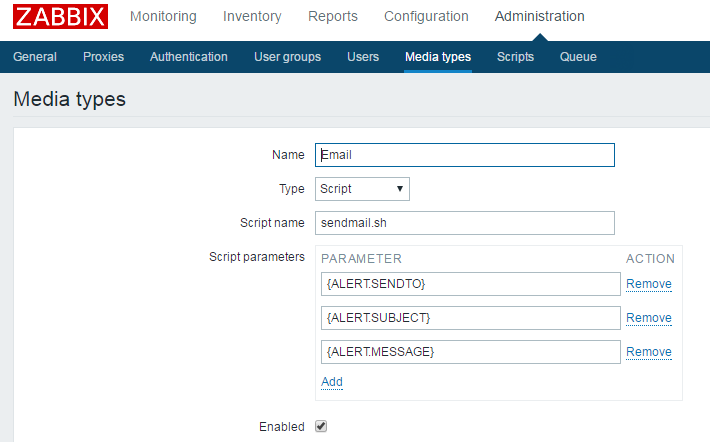
Task: Switch to the General tab
Action: pyautogui.click(x=35, y=57)
